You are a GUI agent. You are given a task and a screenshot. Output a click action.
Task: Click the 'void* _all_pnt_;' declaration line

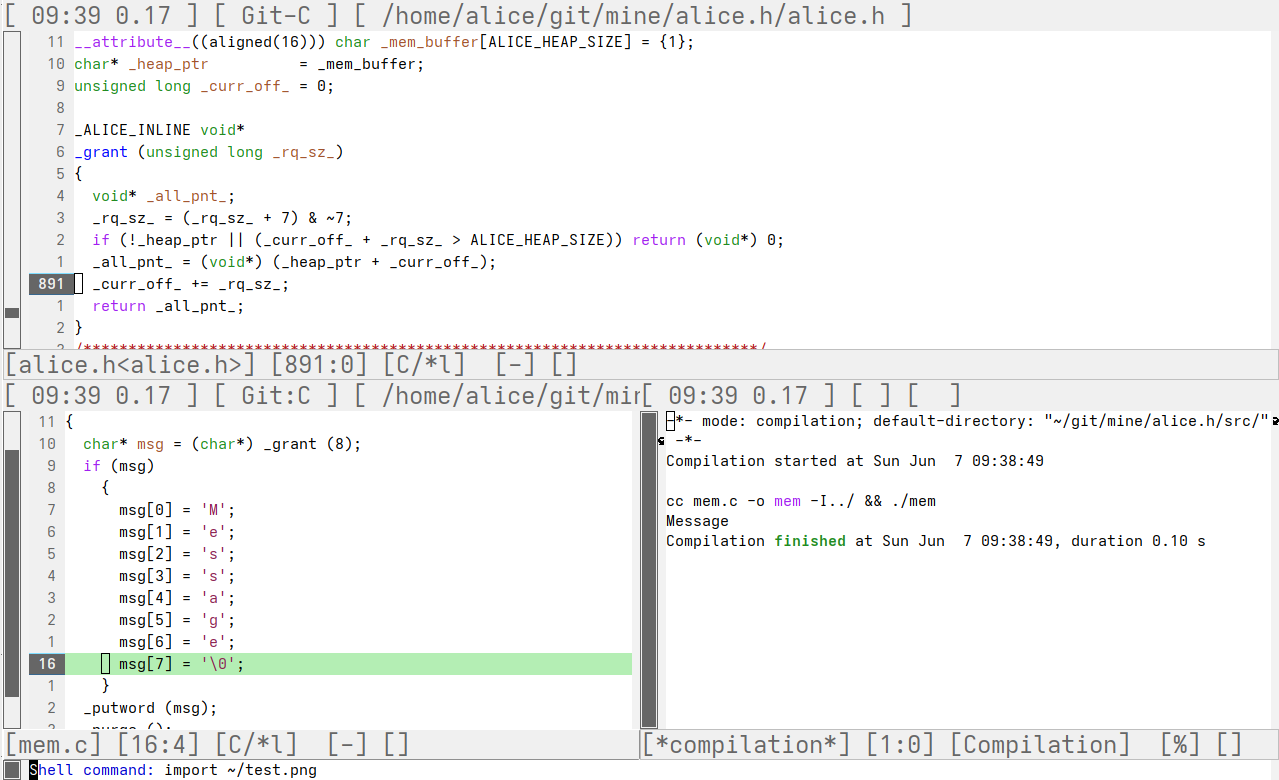[164, 196]
